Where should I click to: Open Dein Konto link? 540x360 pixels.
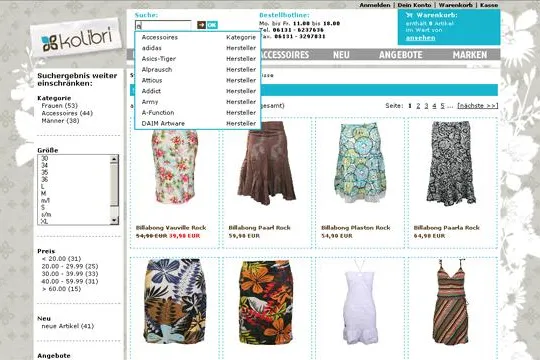tap(414, 5)
